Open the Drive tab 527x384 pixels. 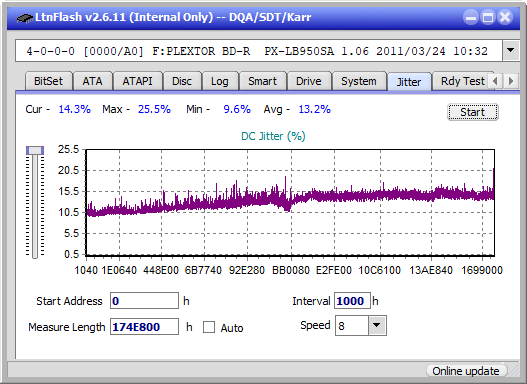point(309,81)
